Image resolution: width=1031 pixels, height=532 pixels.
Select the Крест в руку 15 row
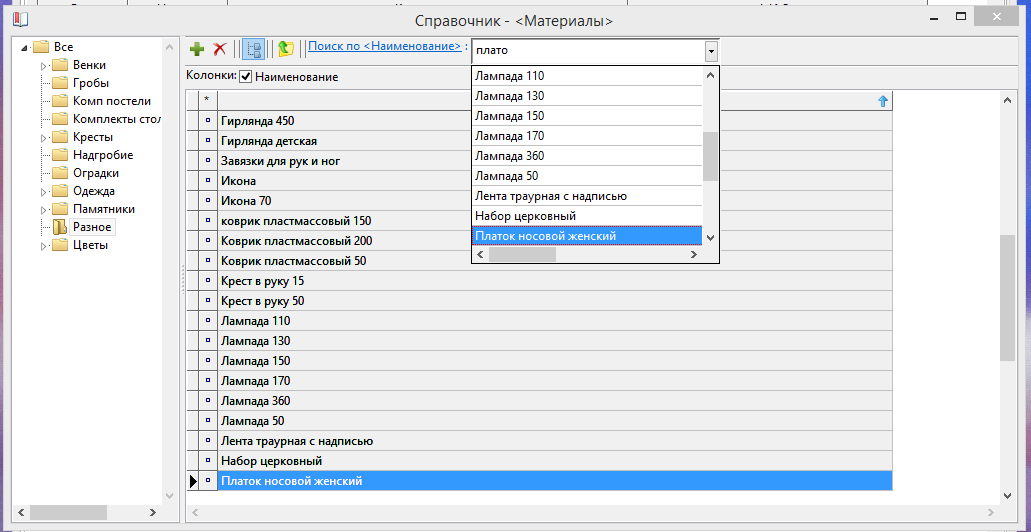click(554, 281)
